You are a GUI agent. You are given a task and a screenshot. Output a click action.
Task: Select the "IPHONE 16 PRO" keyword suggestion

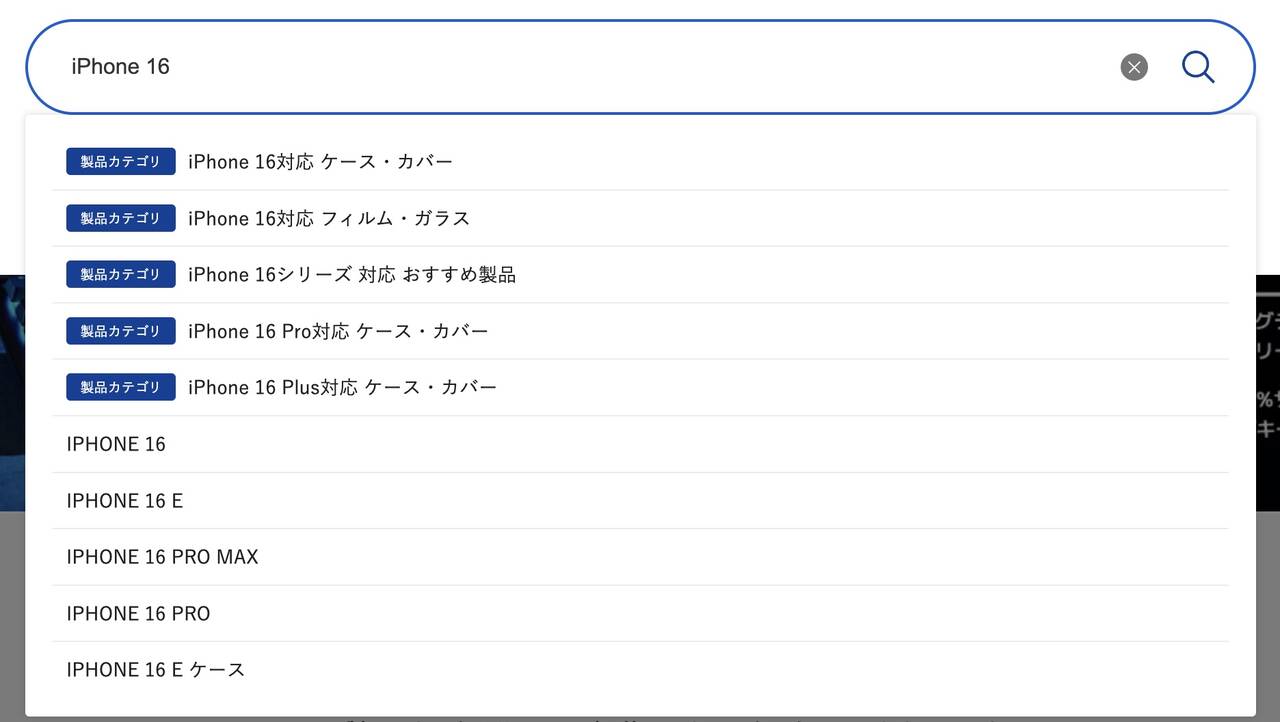pyautogui.click(x=138, y=614)
